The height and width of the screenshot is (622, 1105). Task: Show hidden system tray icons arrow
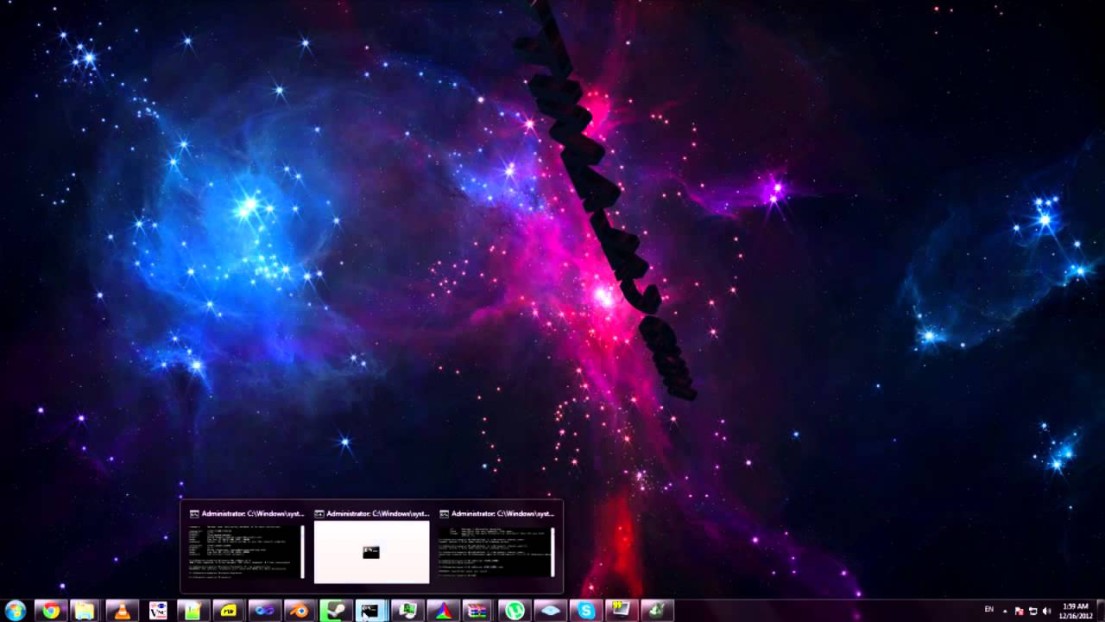pos(1005,611)
